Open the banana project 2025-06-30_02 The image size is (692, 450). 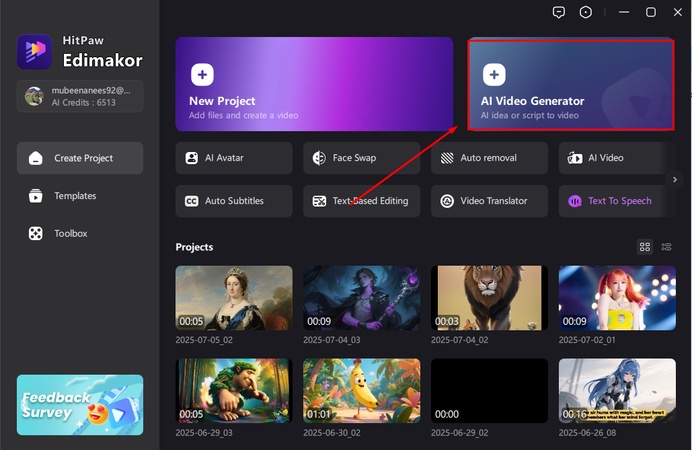click(x=361, y=391)
